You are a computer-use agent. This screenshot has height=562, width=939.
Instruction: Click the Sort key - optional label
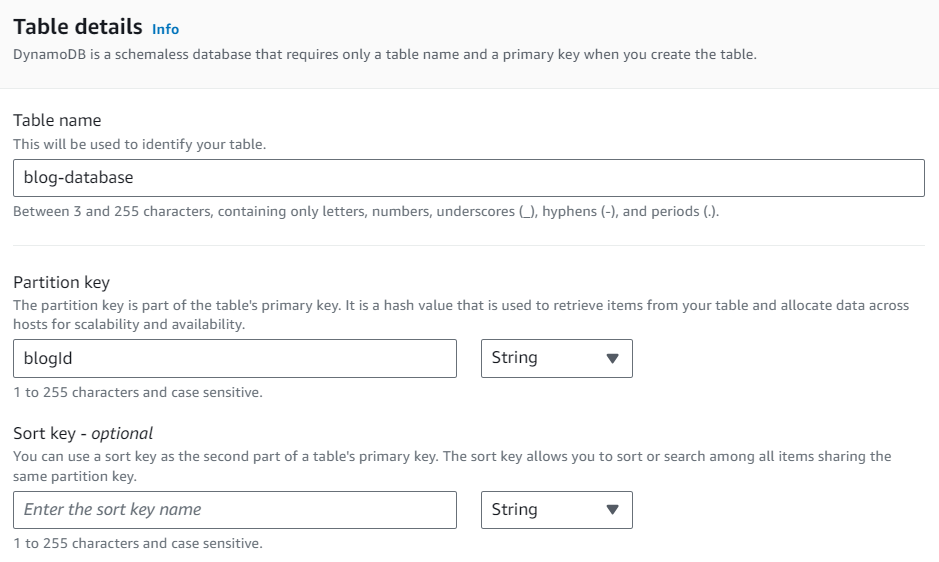(83, 433)
